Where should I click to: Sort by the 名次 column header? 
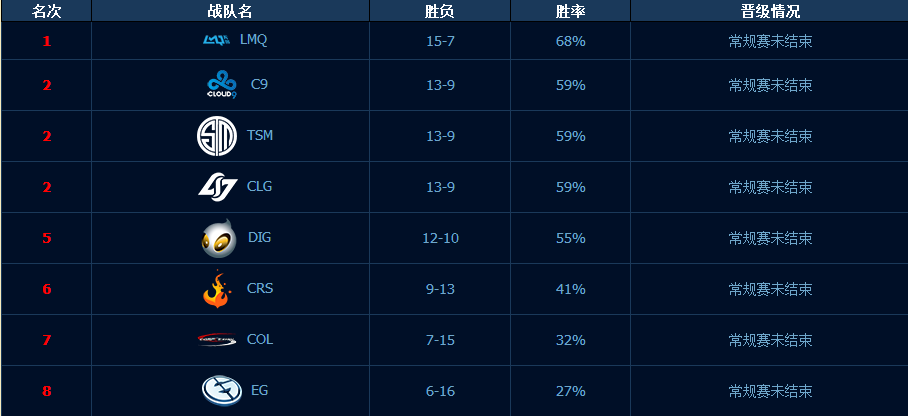point(46,11)
